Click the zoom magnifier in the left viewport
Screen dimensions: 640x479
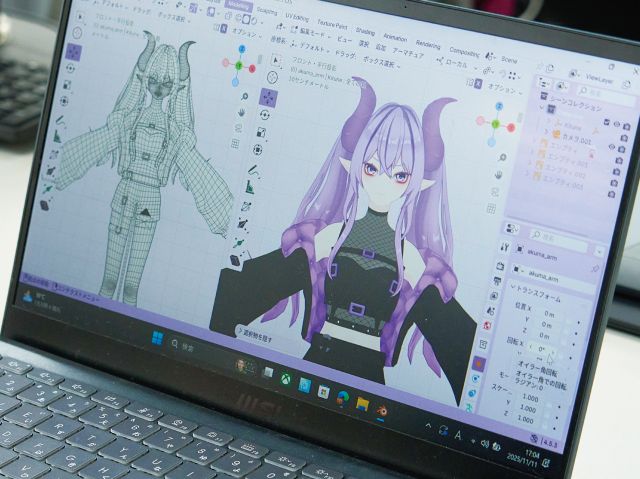click(x=244, y=97)
